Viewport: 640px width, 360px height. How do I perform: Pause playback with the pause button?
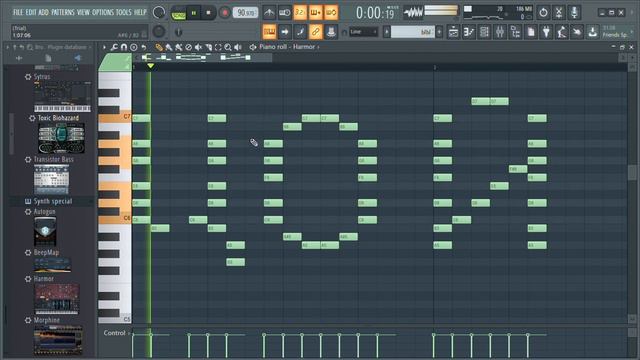194,13
